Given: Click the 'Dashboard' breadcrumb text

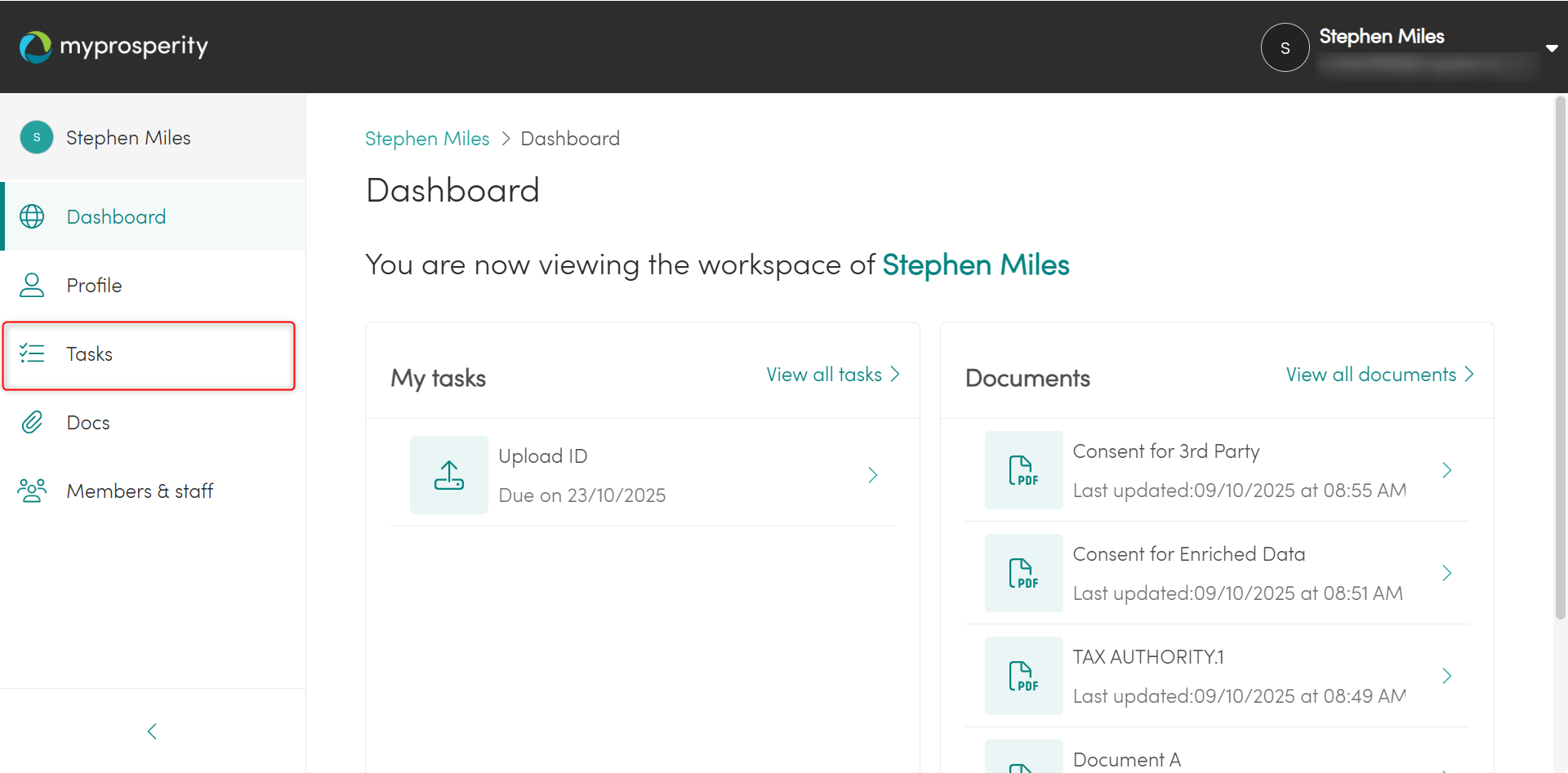Looking at the screenshot, I should (x=570, y=139).
